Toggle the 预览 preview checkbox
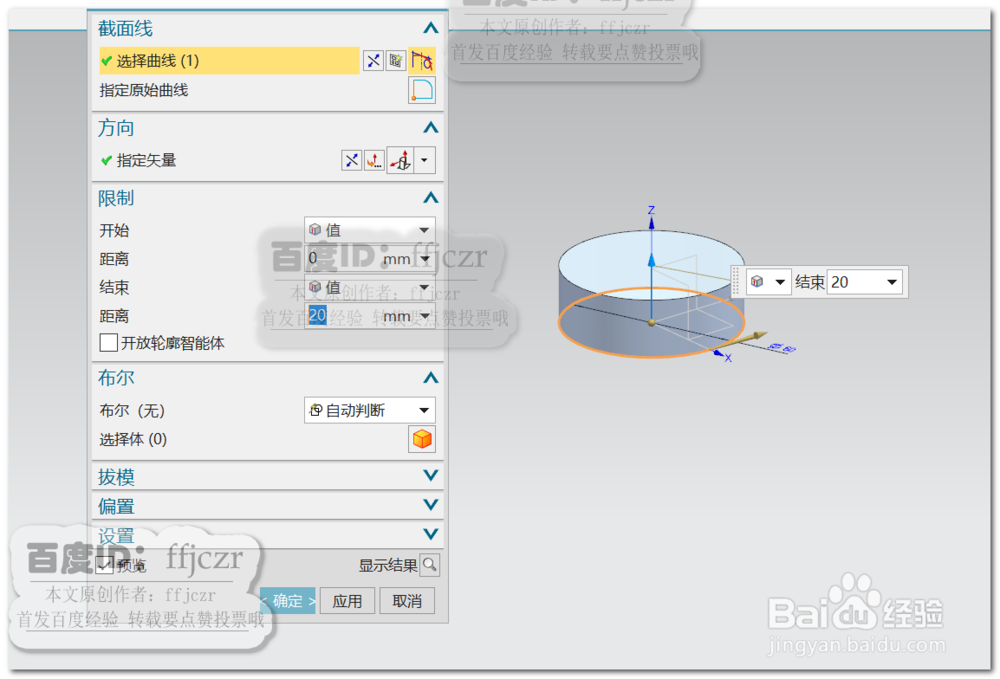The height and width of the screenshot is (679, 1000). point(106,565)
